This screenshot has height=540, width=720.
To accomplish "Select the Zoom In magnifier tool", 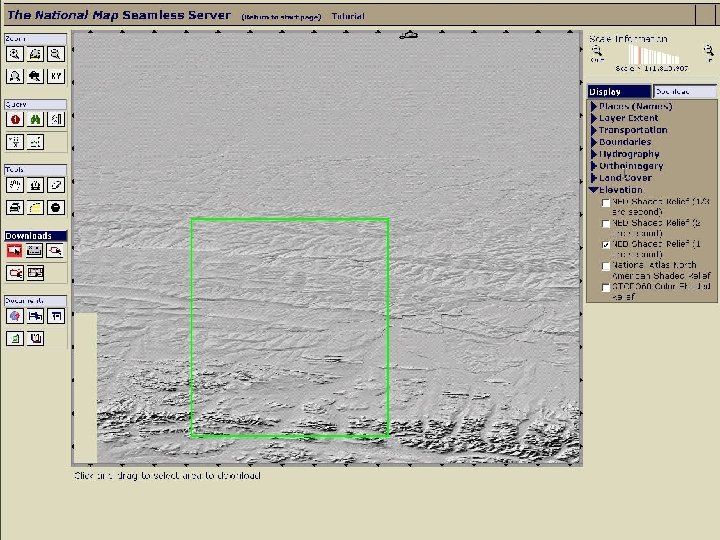I will coord(15,54).
